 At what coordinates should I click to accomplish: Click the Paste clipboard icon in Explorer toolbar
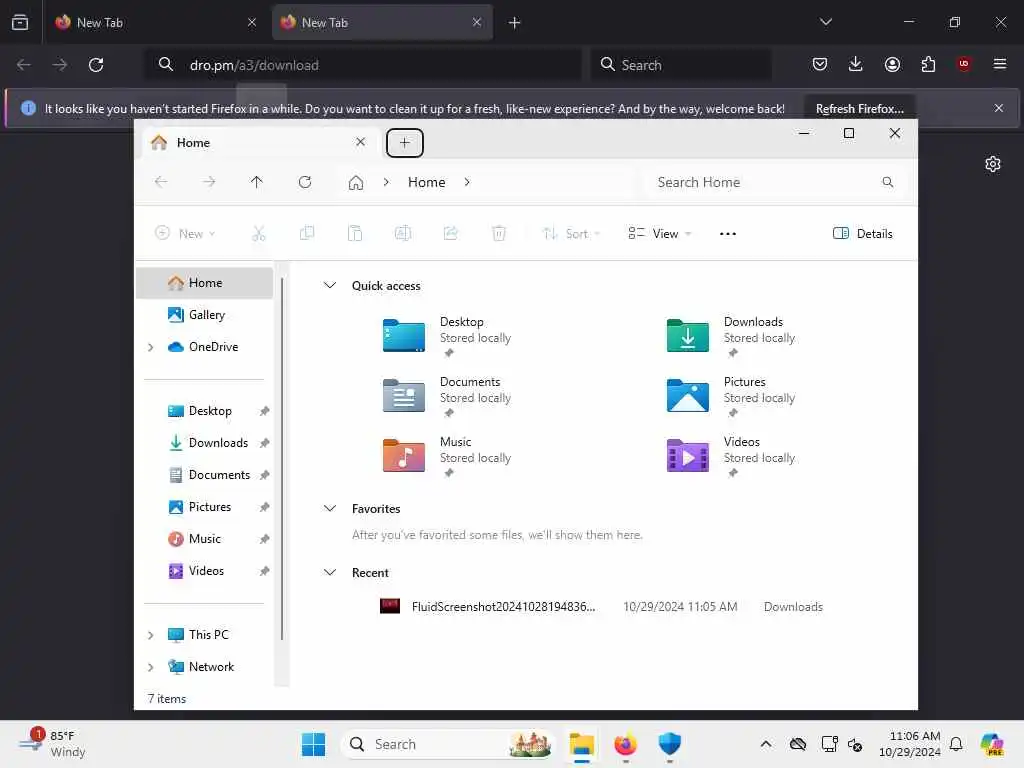[x=355, y=233]
